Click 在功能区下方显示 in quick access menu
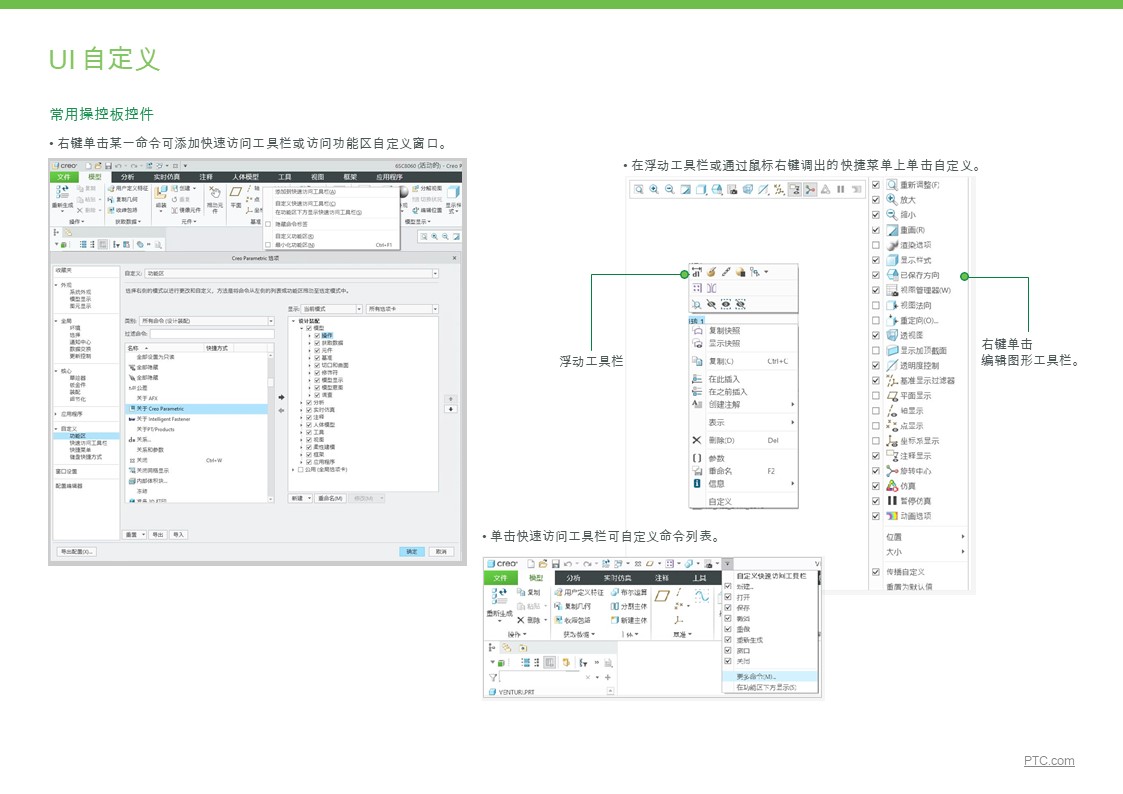This screenshot has width=1123, height=794. click(769, 687)
